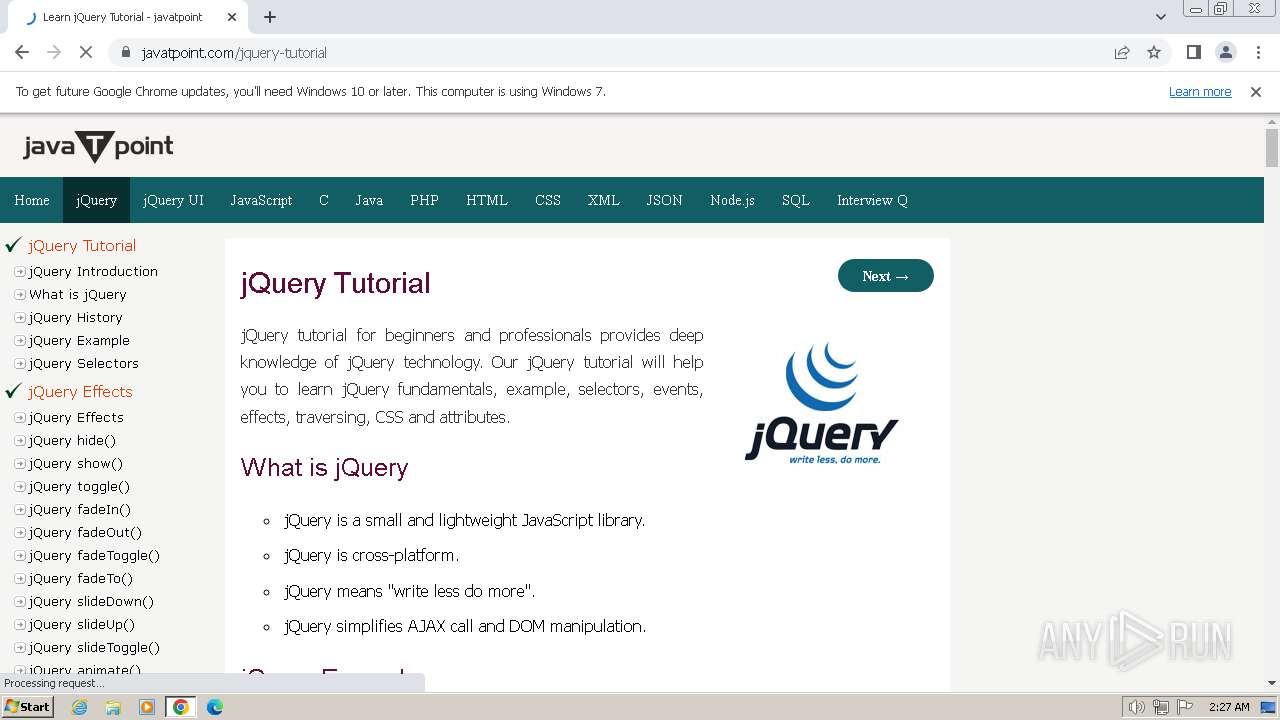Open jQuery hide() sidebar link
Viewport: 1280px width, 720px height.
[x=72, y=440]
